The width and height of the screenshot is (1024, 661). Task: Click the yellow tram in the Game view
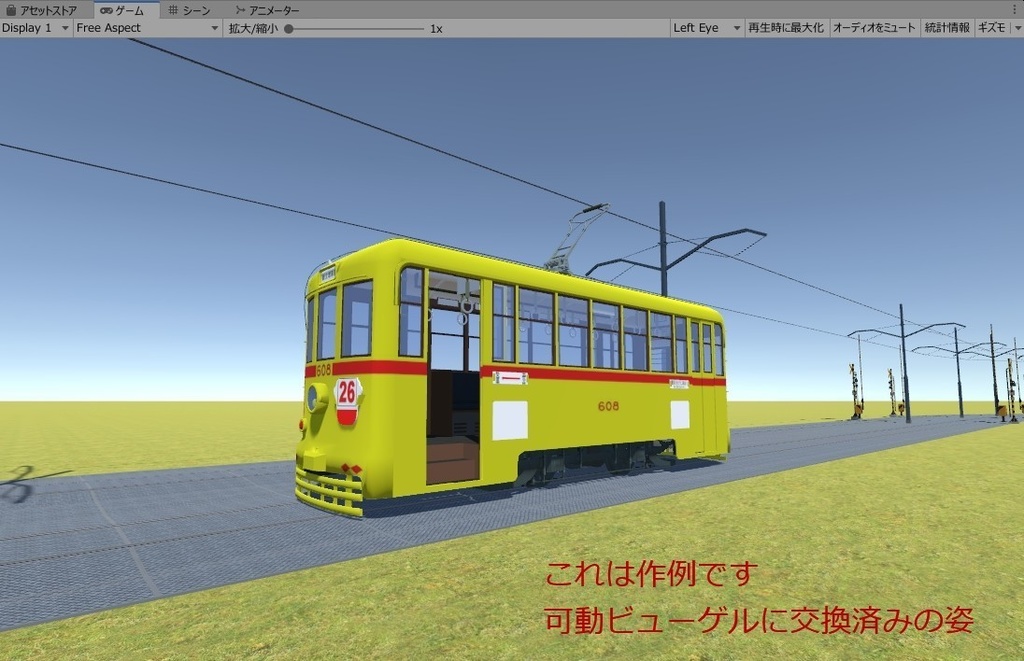(500, 380)
